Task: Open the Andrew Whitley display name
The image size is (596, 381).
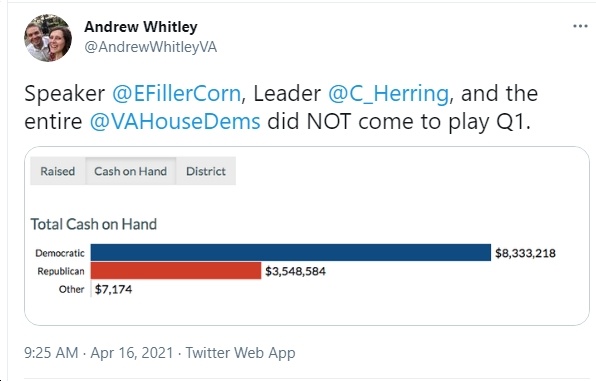Action: 141,27
